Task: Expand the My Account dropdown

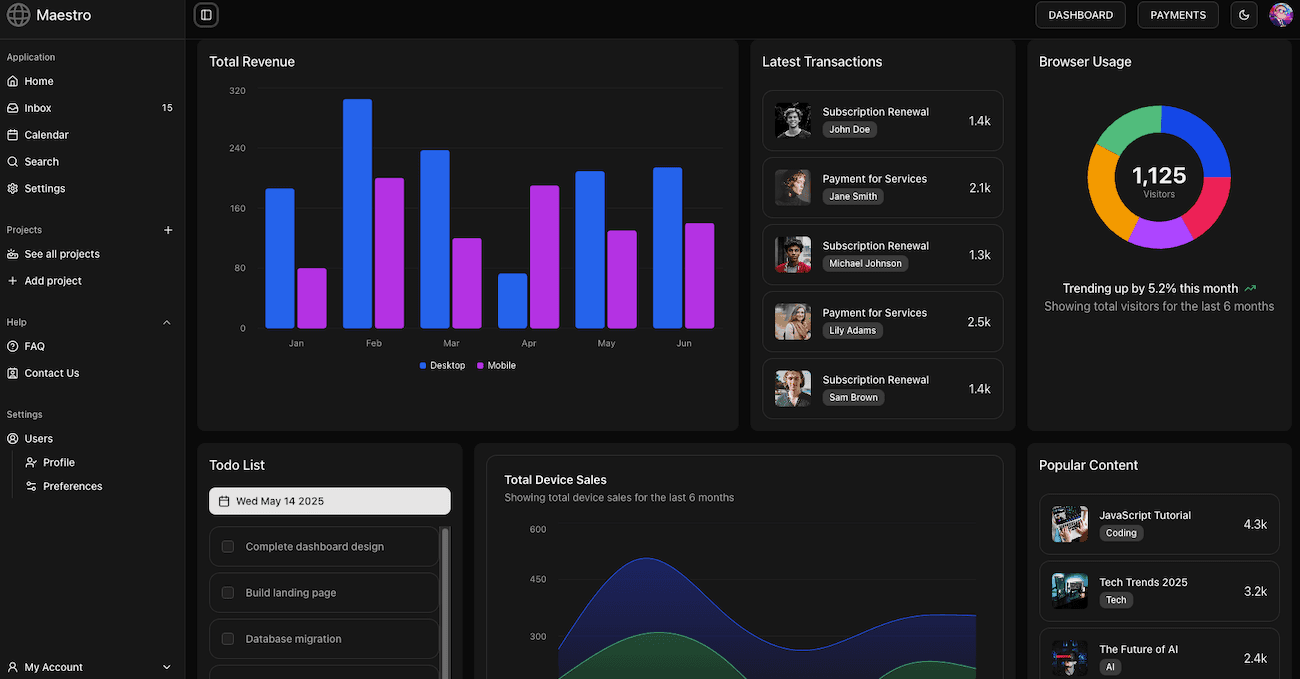Action: 167,667
